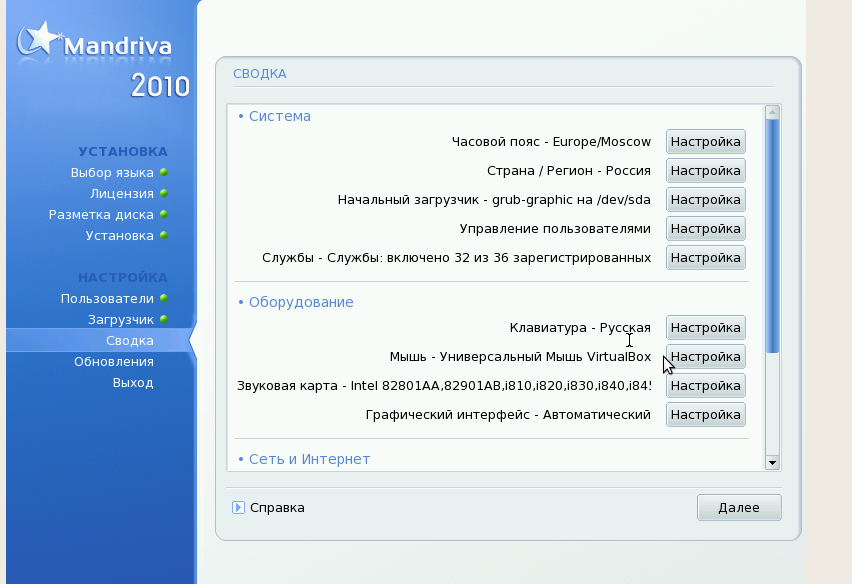Click the text Страна / Регион - Россия
852x584 pixels.
pos(568,171)
